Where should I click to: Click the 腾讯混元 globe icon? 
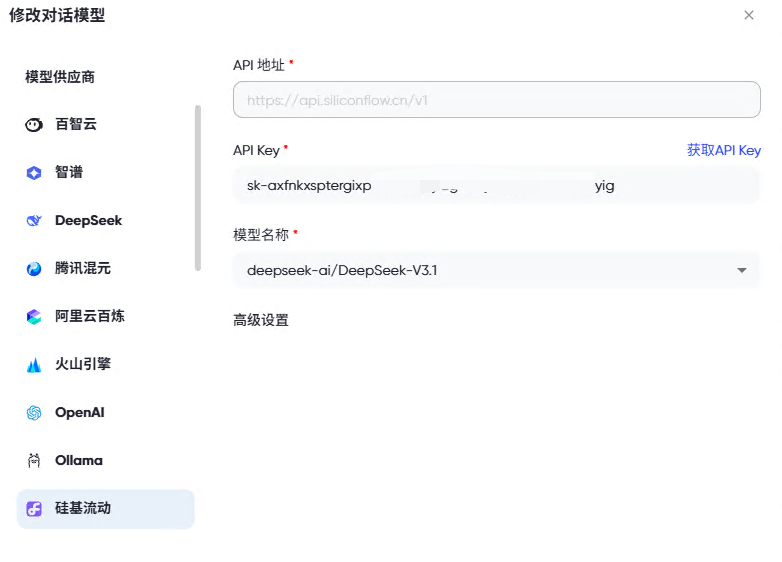tap(34, 269)
